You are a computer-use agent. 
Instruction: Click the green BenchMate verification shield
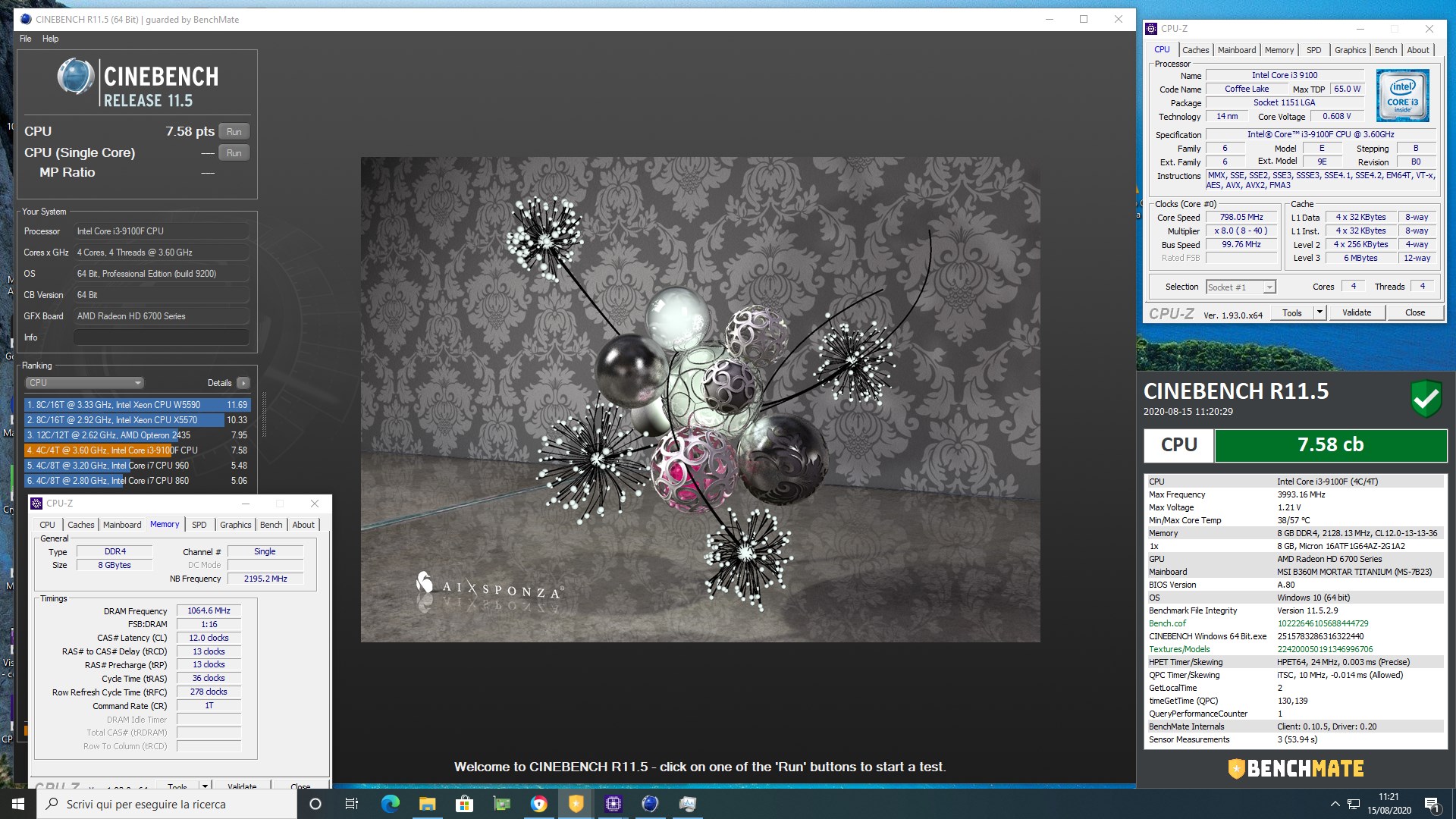click(1426, 399)
